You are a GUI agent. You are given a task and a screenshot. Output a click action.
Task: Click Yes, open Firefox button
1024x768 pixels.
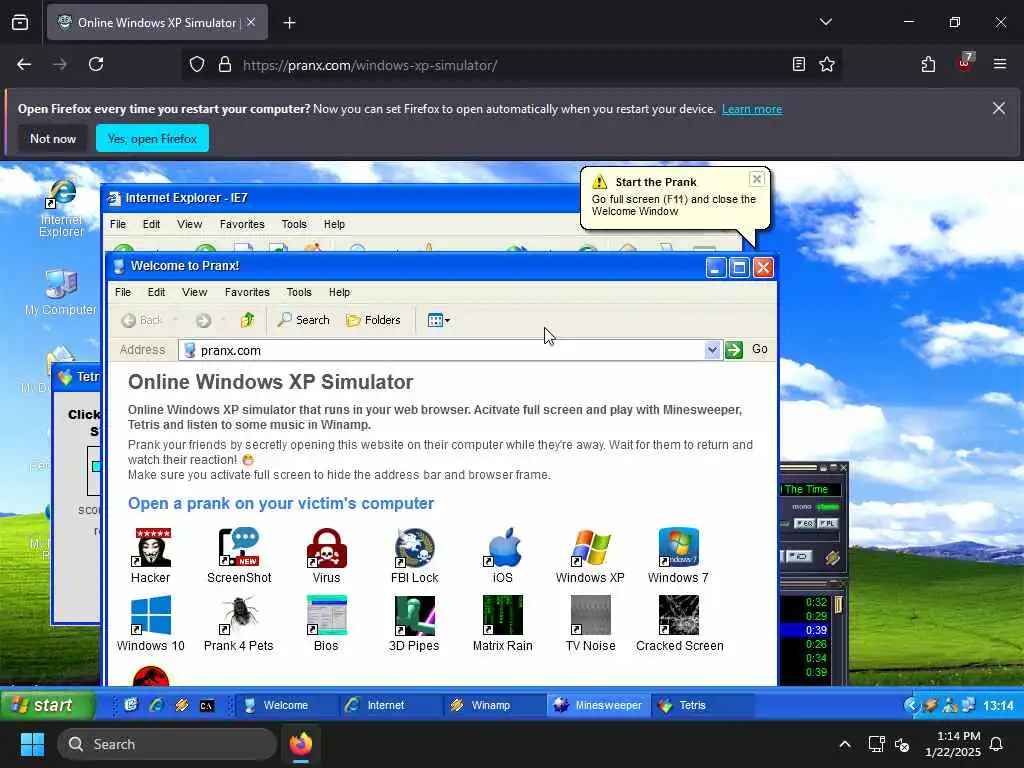[x=152, y=138]
